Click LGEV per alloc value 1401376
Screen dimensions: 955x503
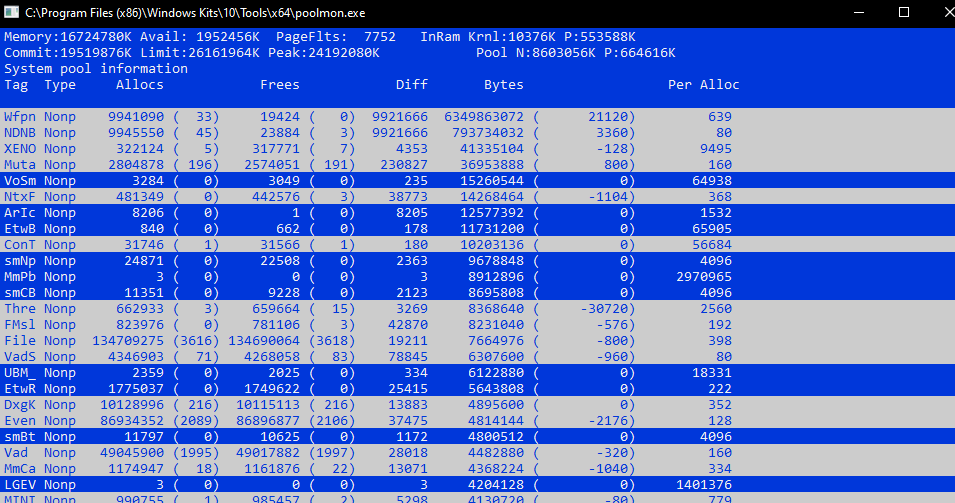pos(703,484)
